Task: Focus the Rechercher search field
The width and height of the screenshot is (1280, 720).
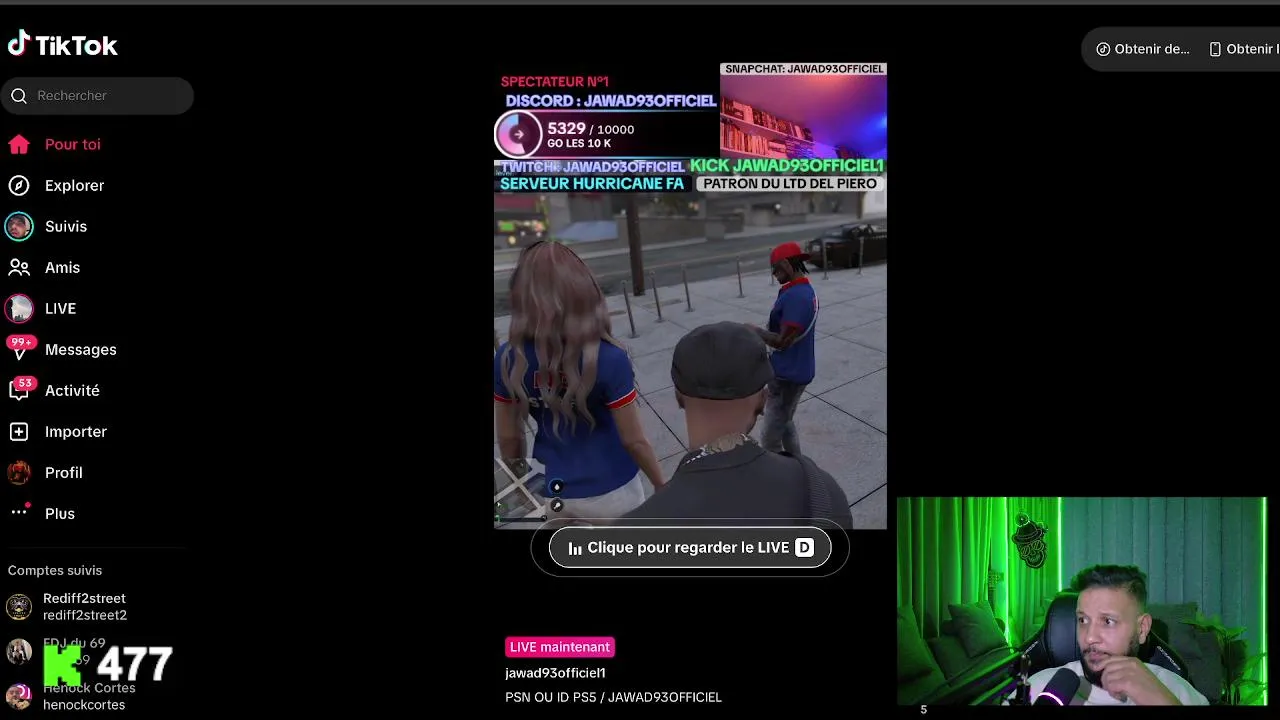Action: pos(97,96)
